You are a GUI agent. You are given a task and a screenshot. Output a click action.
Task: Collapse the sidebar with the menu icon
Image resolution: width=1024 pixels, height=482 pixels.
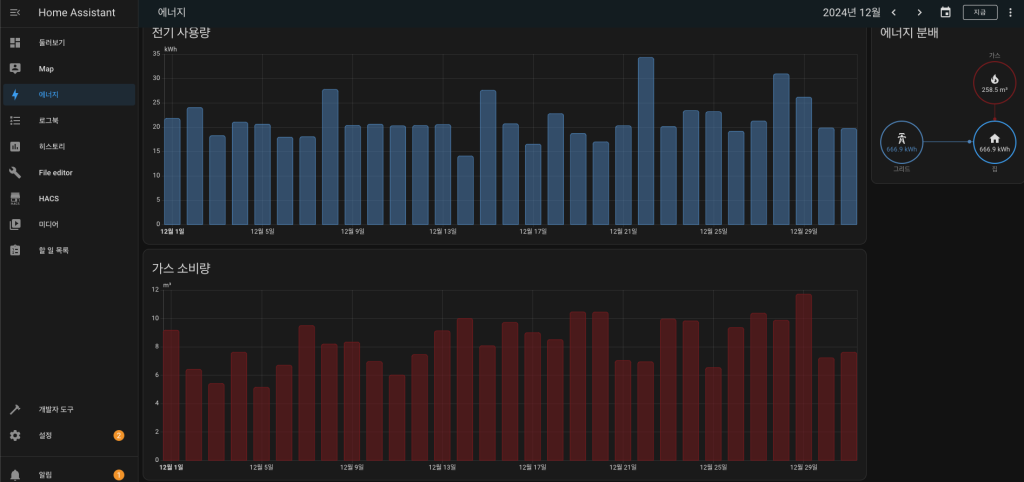click(15, 12)
